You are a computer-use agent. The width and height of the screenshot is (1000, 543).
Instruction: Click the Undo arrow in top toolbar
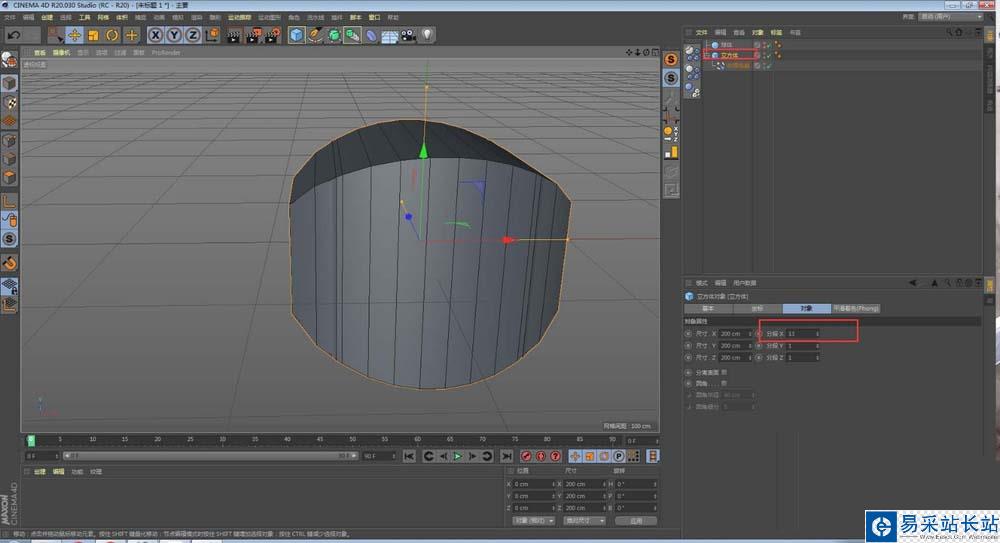pos(14,35)
